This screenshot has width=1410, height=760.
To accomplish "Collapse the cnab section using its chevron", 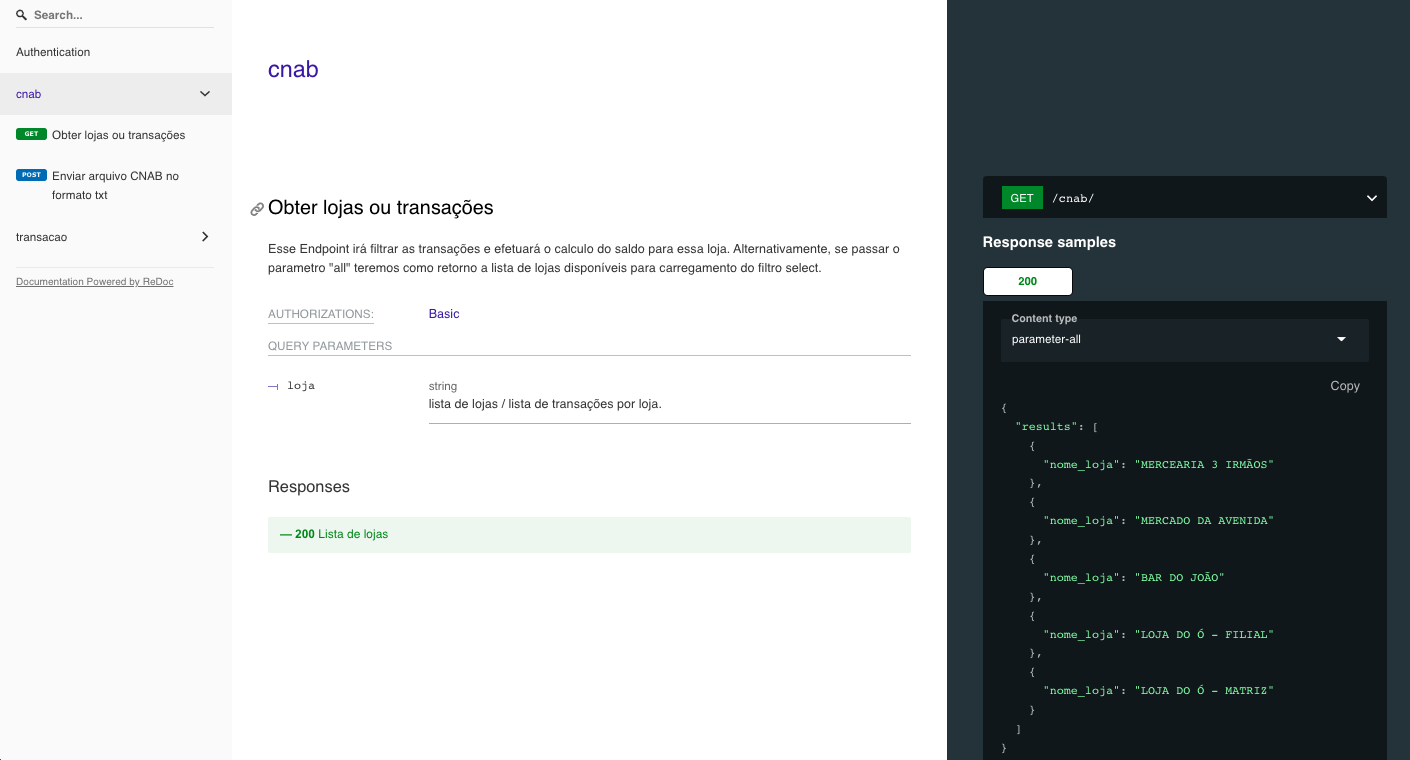I will pos(204,93).
